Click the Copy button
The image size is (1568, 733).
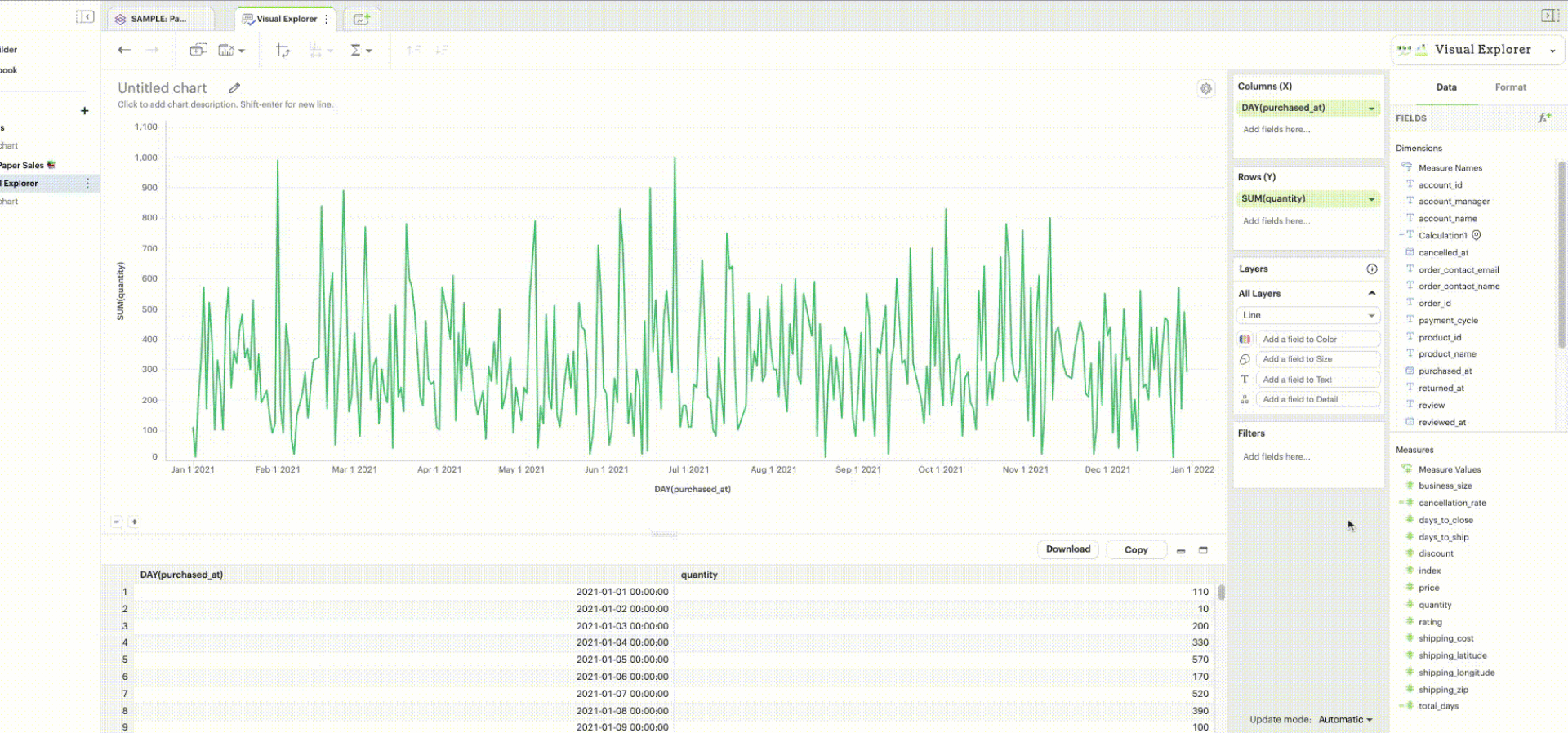click(1135, 550)
